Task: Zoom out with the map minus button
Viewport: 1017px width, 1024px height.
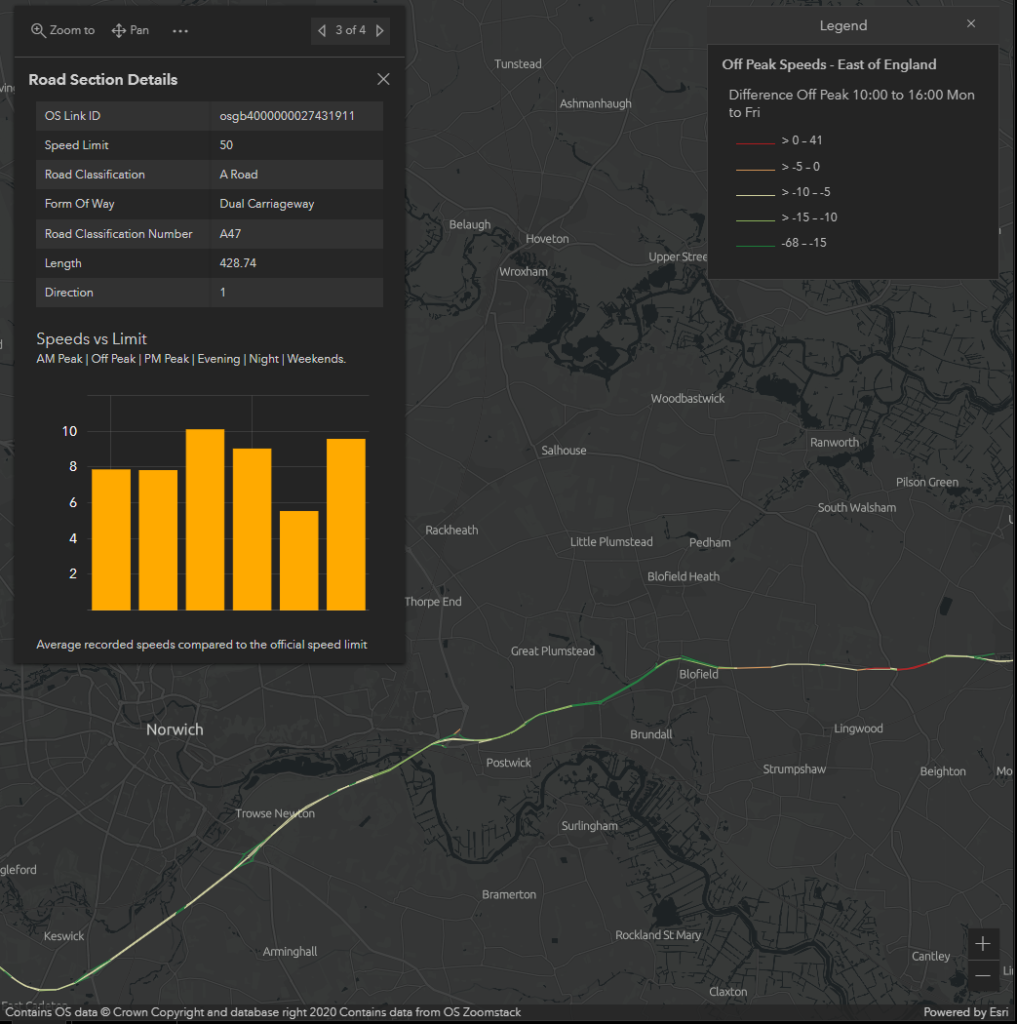Action: (983, 975)
